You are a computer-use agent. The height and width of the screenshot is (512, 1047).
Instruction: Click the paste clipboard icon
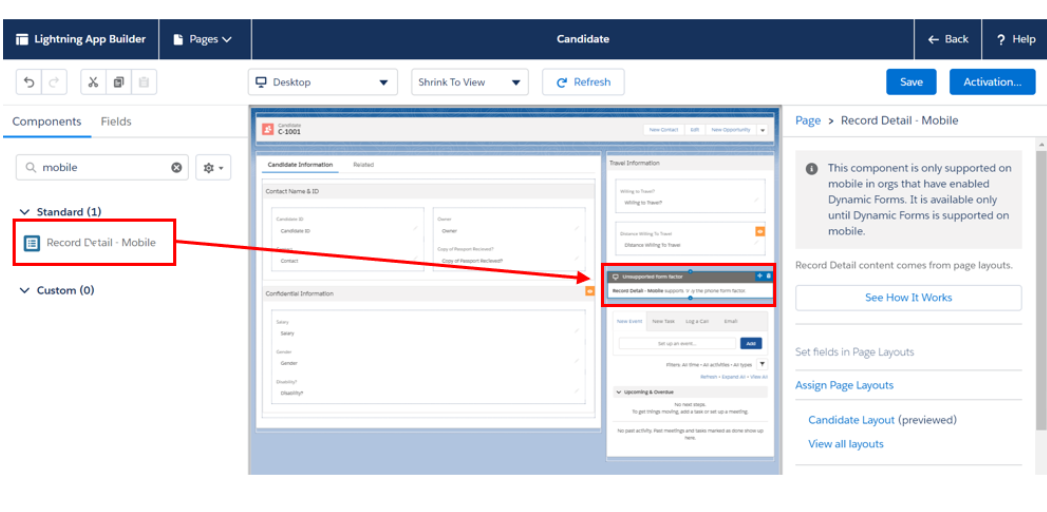click(143, 82)
